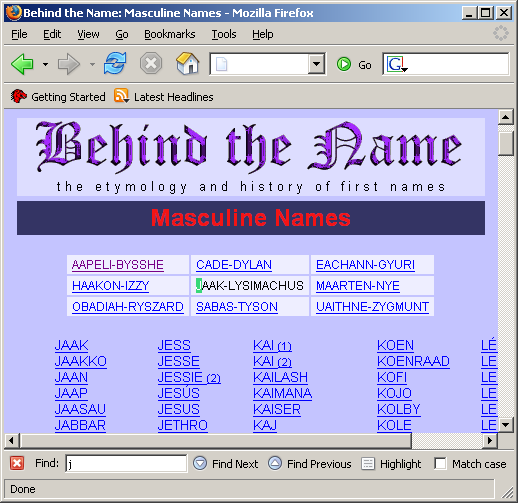Open the Latest Headlines RSS icon
Screen dimensions: 518x503
click(121, 96)
